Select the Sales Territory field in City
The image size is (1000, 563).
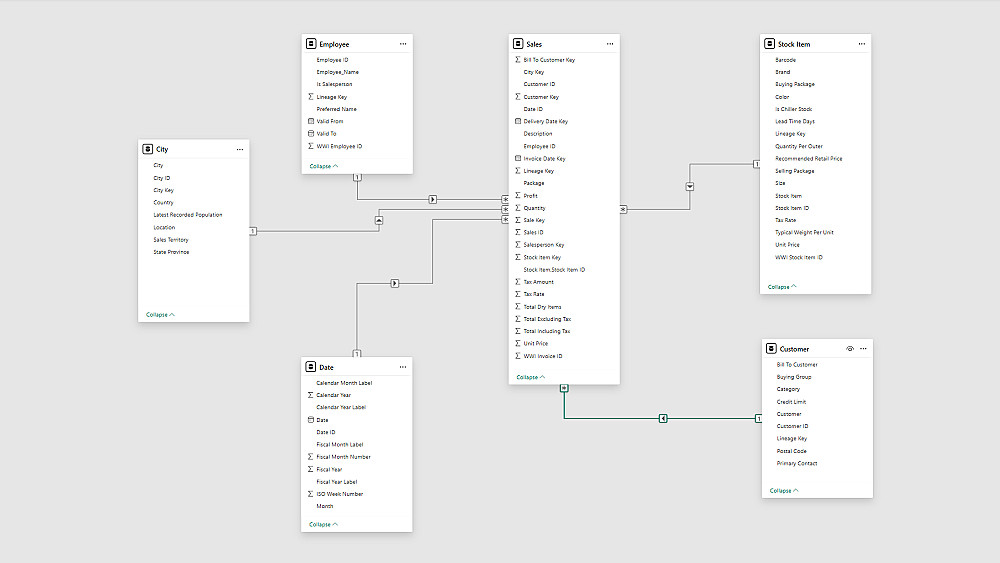click(x=171, y=240)
